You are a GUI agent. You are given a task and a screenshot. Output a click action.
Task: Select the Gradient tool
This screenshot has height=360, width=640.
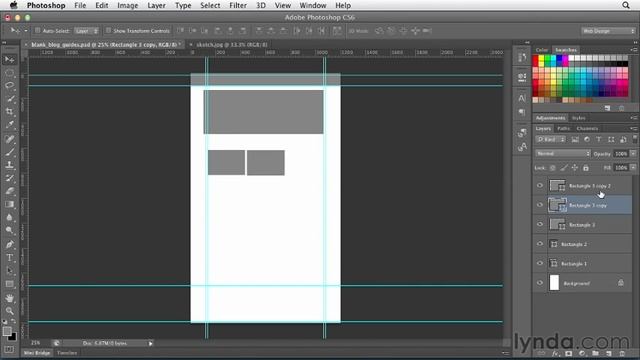coord(9,204)
